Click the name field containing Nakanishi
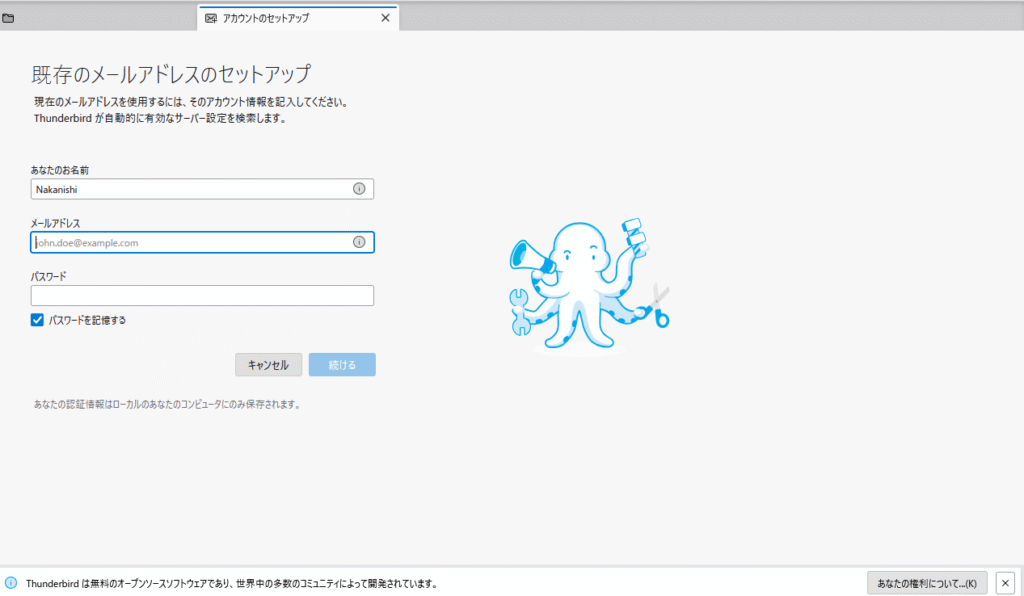This screenshot has width=1024, height=596. pos(202,189)
